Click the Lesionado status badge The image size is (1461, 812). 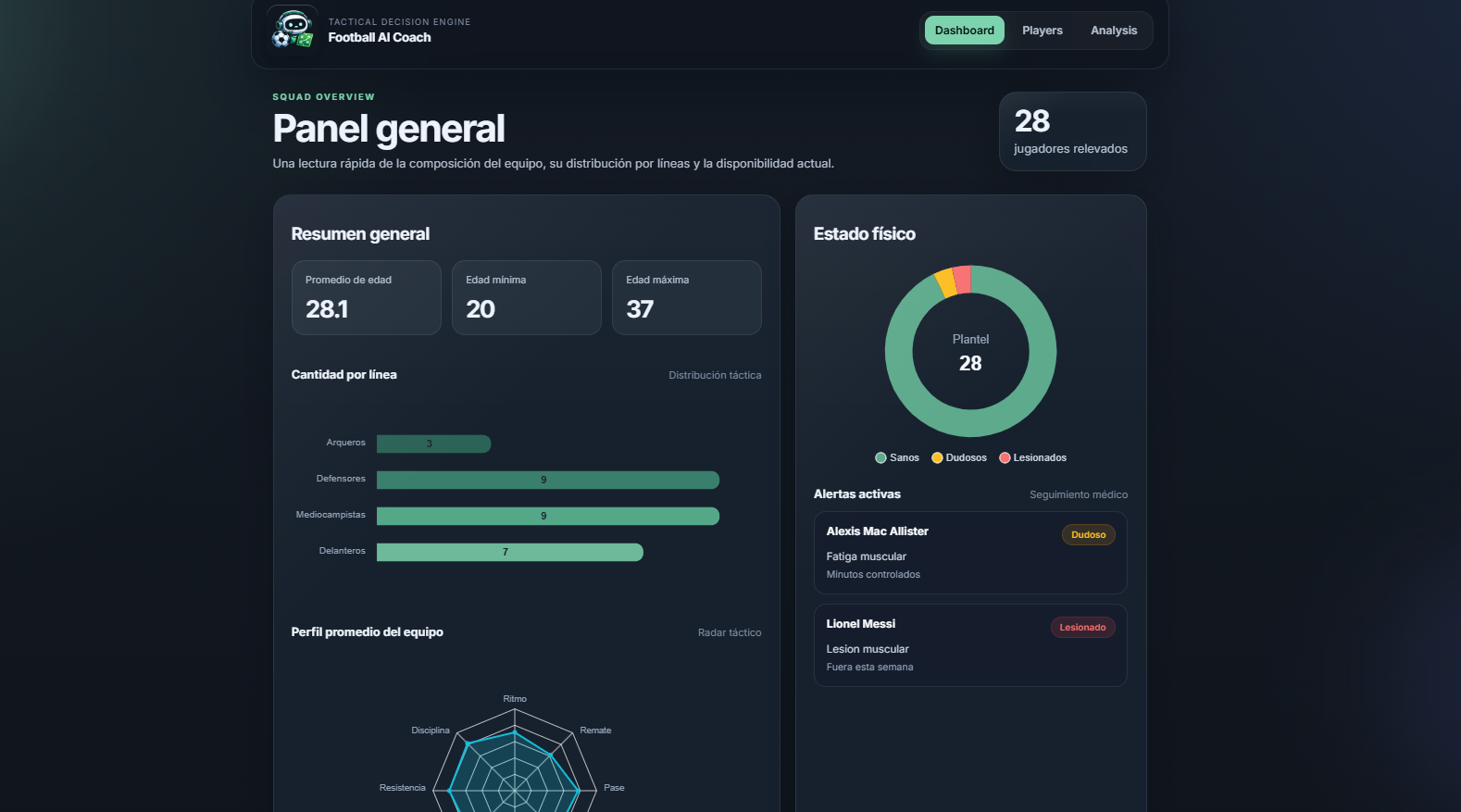tap(1082, 628)
